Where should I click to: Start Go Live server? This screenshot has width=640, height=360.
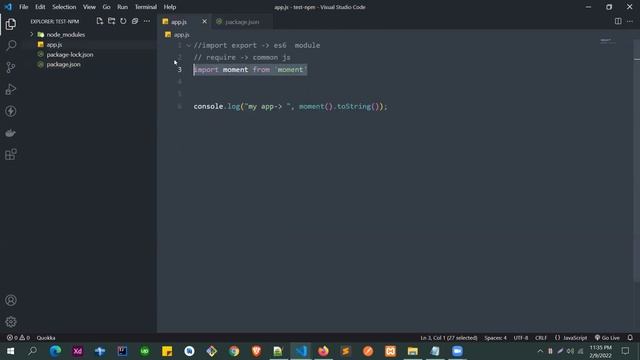[607, 338]
